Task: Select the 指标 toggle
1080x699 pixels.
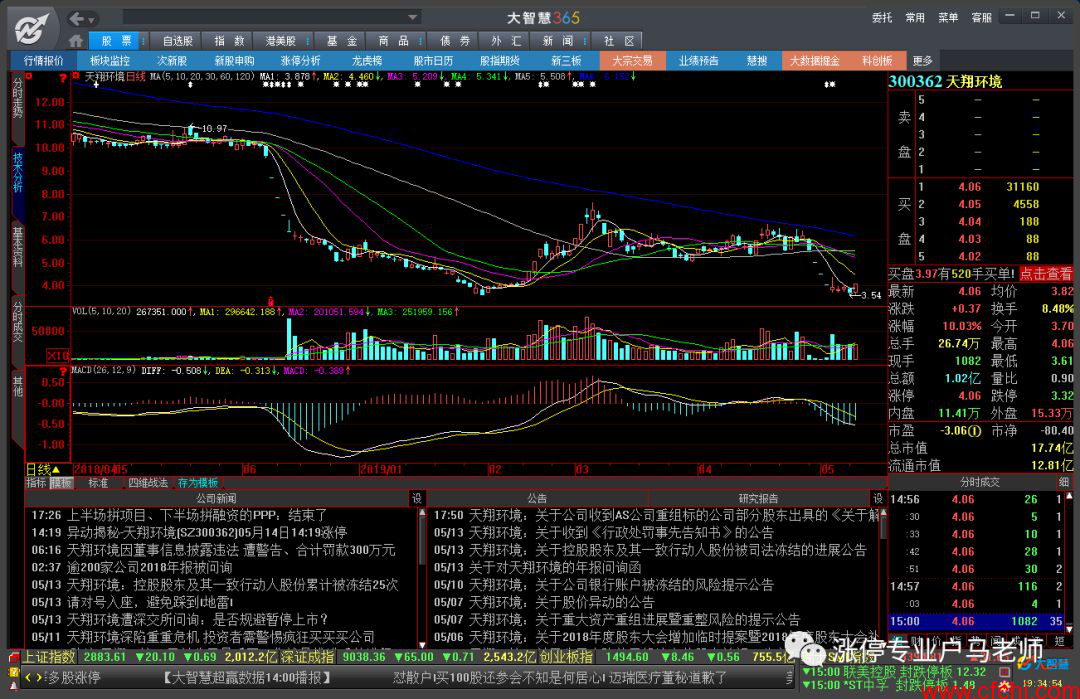Action: coord(37,483)
